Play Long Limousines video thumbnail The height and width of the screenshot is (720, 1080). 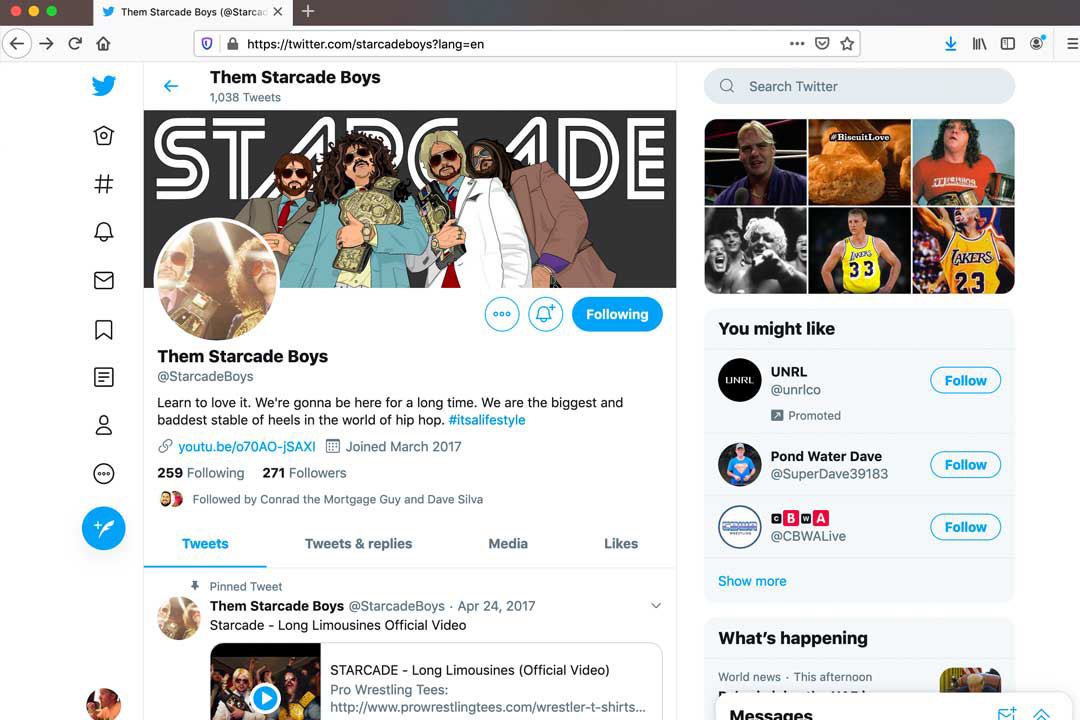click(x=265, y=698)
